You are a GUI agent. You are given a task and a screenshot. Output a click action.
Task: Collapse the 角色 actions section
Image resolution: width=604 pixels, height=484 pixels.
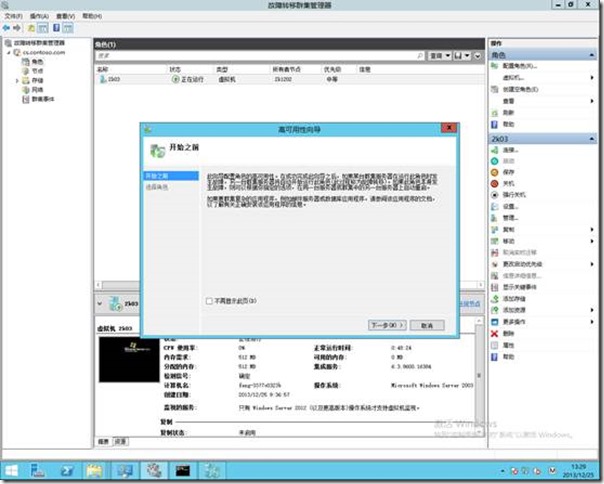tap(592, 55)
